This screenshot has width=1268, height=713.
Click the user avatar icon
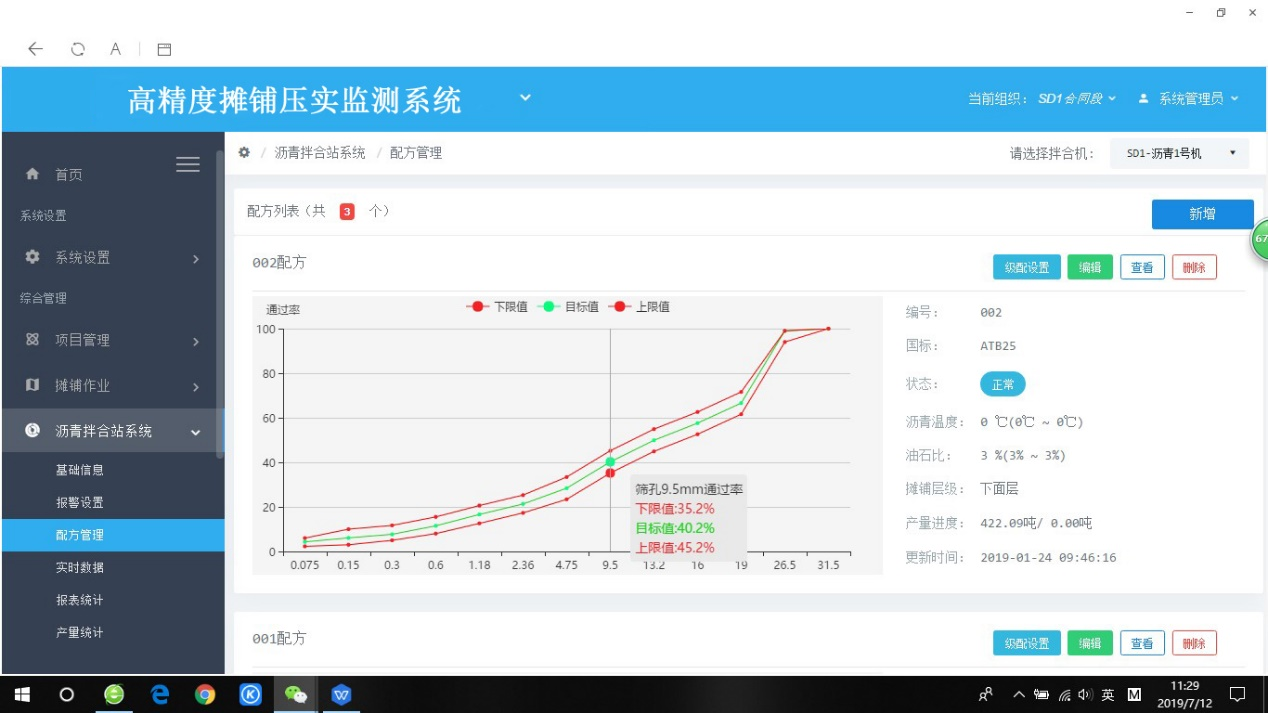pyautogui.click(x=1143, y=98)
